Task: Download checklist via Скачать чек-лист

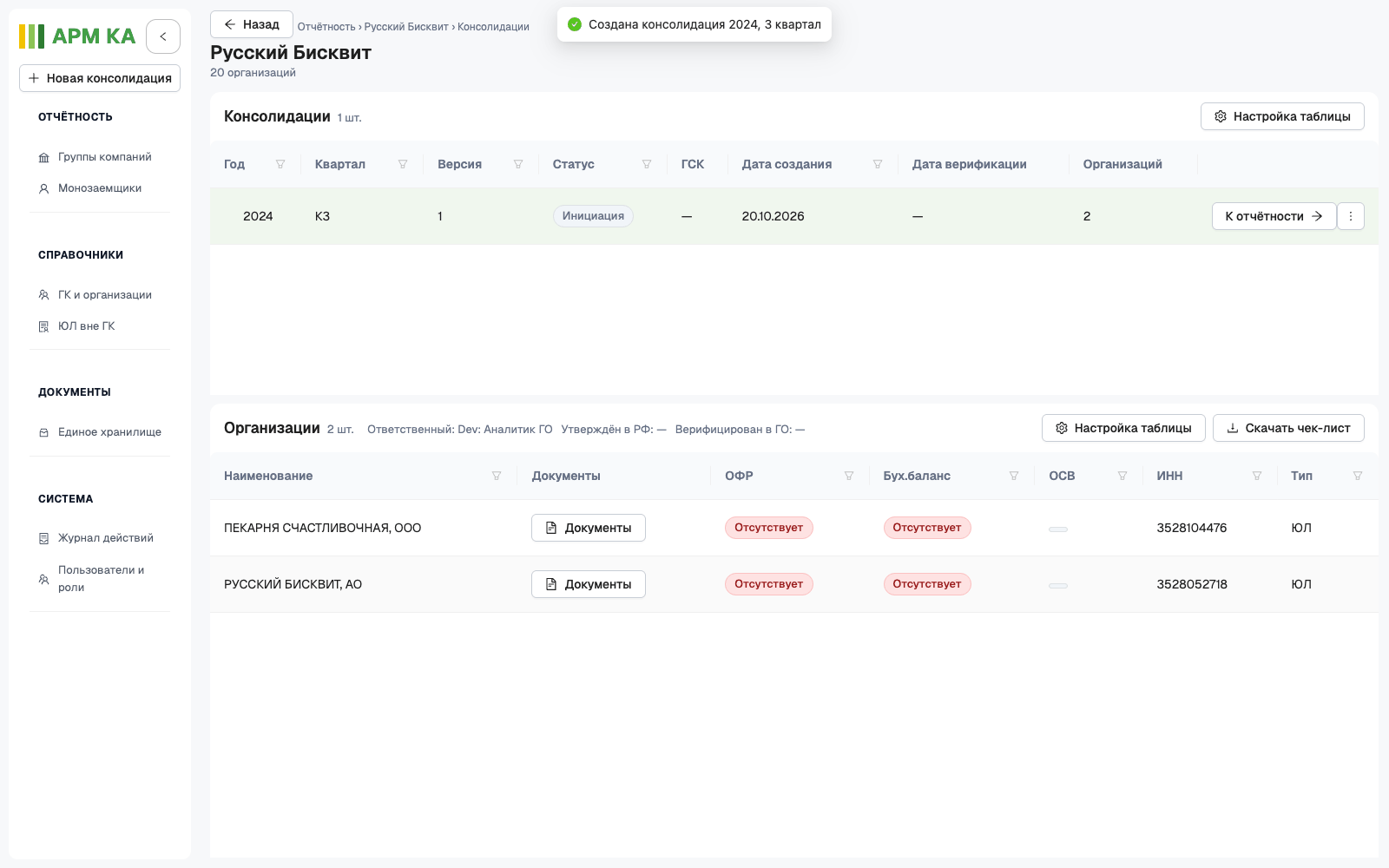Action: pyautogui.click(x=1288, y=428)
